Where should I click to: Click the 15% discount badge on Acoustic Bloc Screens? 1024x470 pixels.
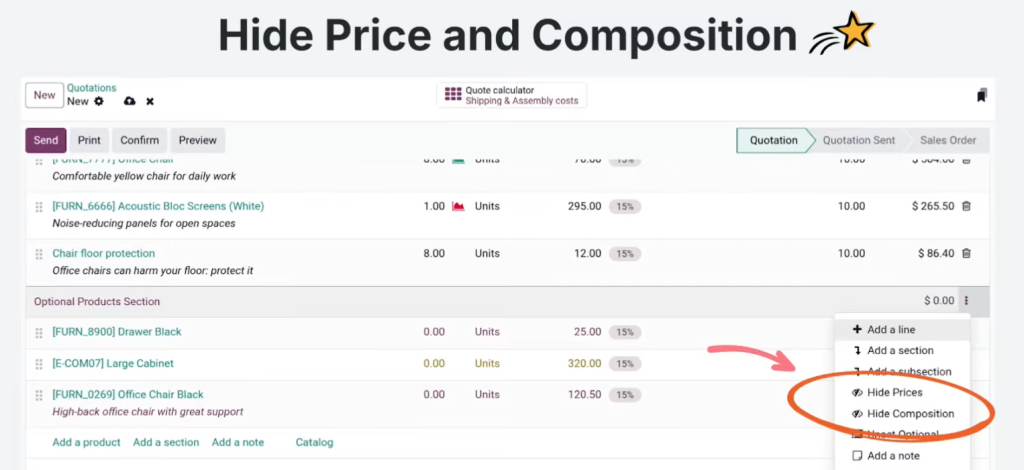click(625, 206)
